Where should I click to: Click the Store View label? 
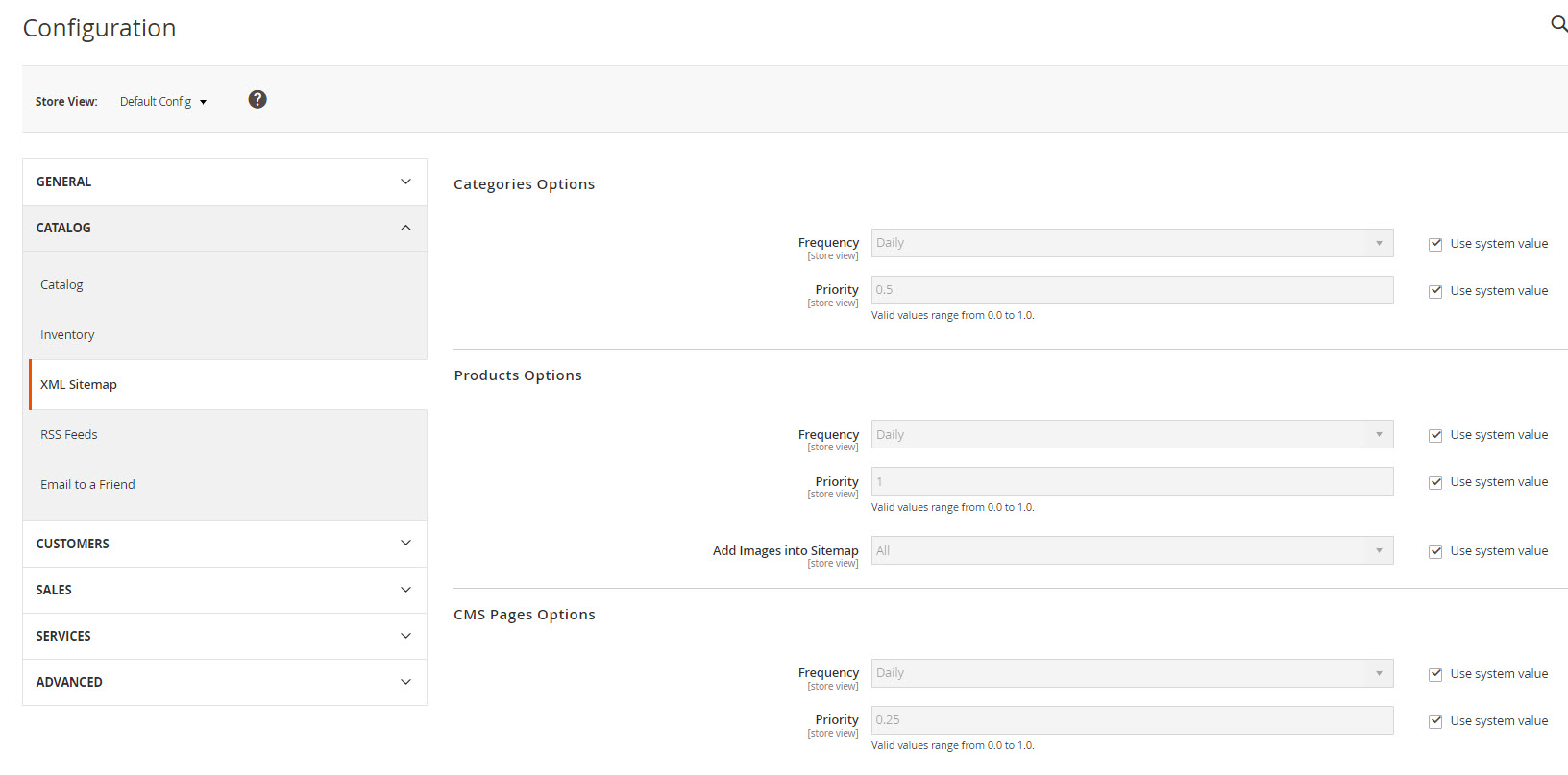(66, 101)
